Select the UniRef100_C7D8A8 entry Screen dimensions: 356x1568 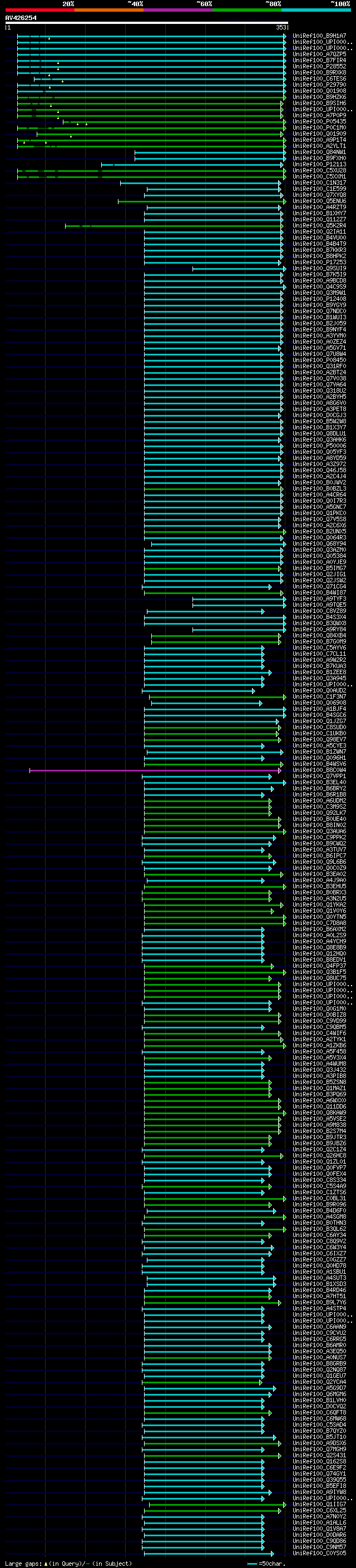[319, 923]
